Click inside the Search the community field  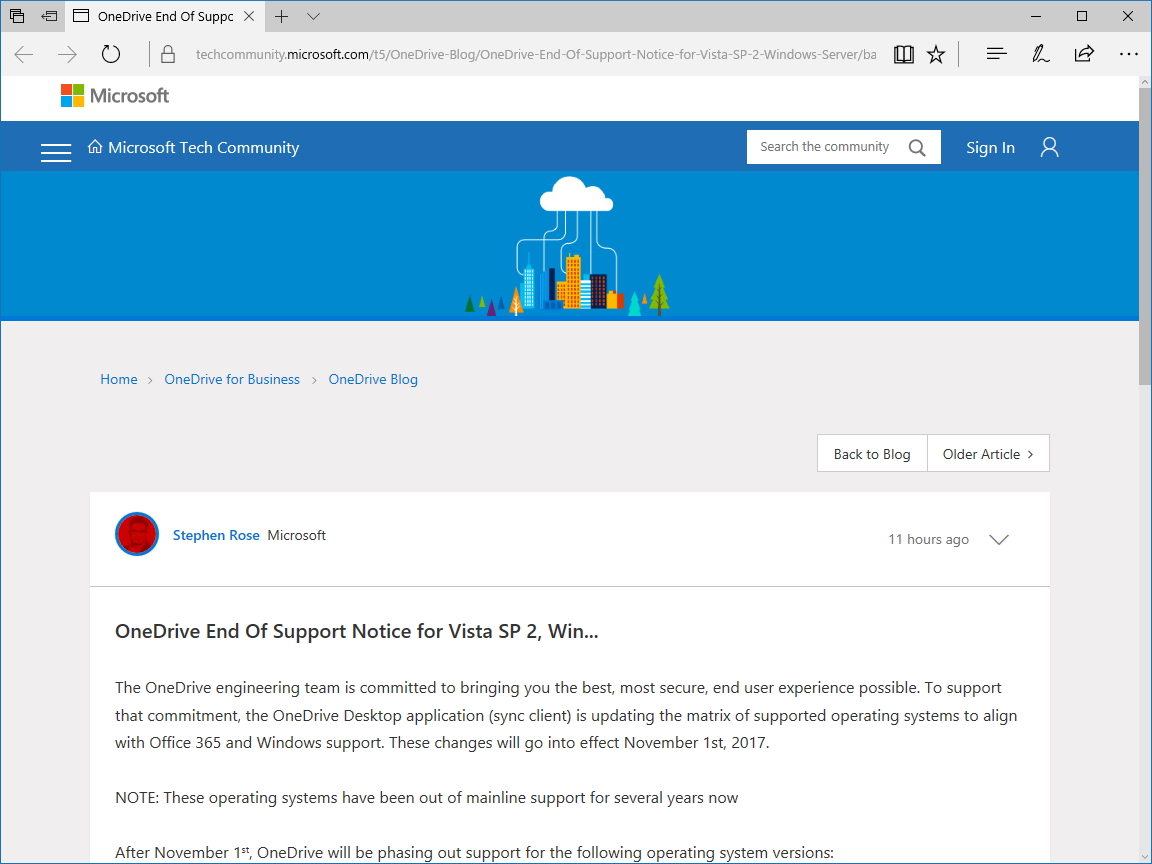(x=824, y=146)
